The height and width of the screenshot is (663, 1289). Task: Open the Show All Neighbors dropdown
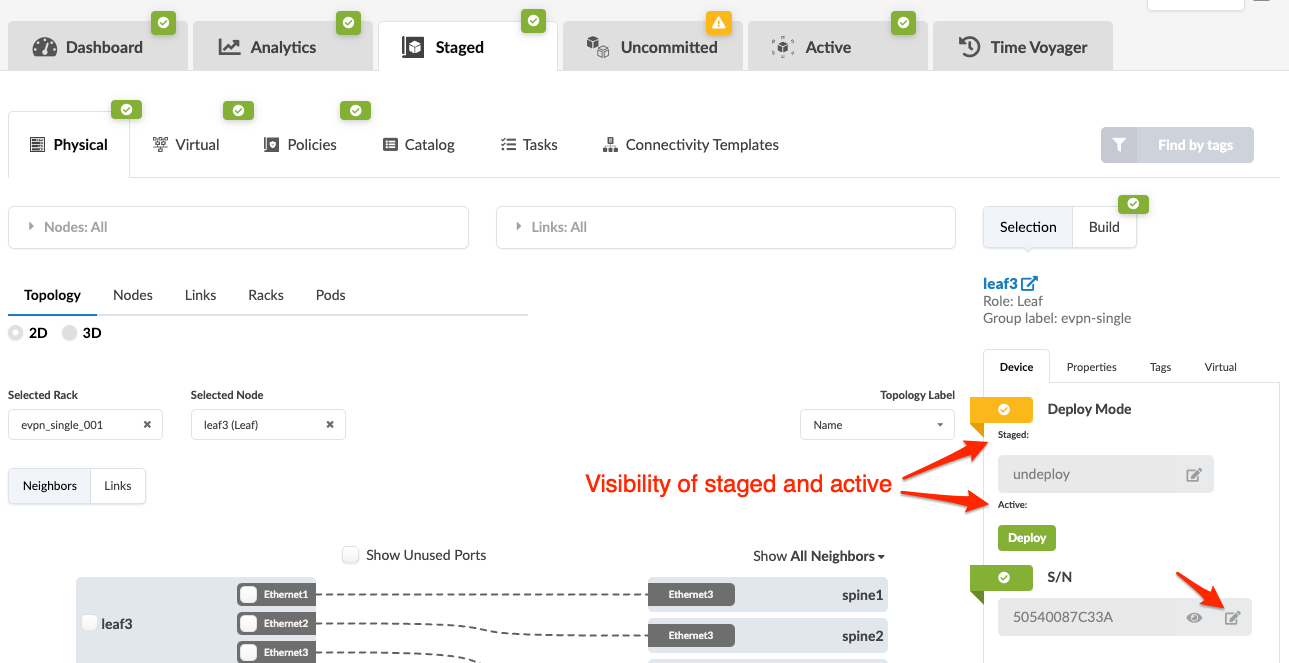(819, 556)
